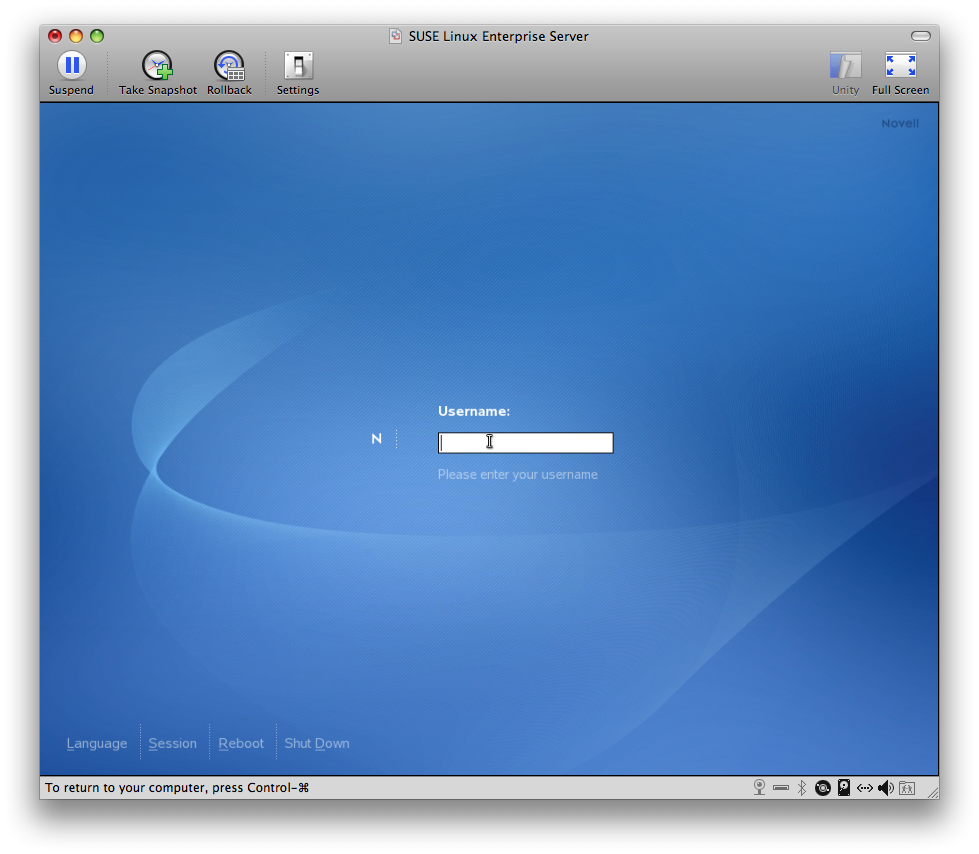The height and width of the screenshot is (854, 979).
Task: Toggle the toolbar pill button
Action: point(920,36)
